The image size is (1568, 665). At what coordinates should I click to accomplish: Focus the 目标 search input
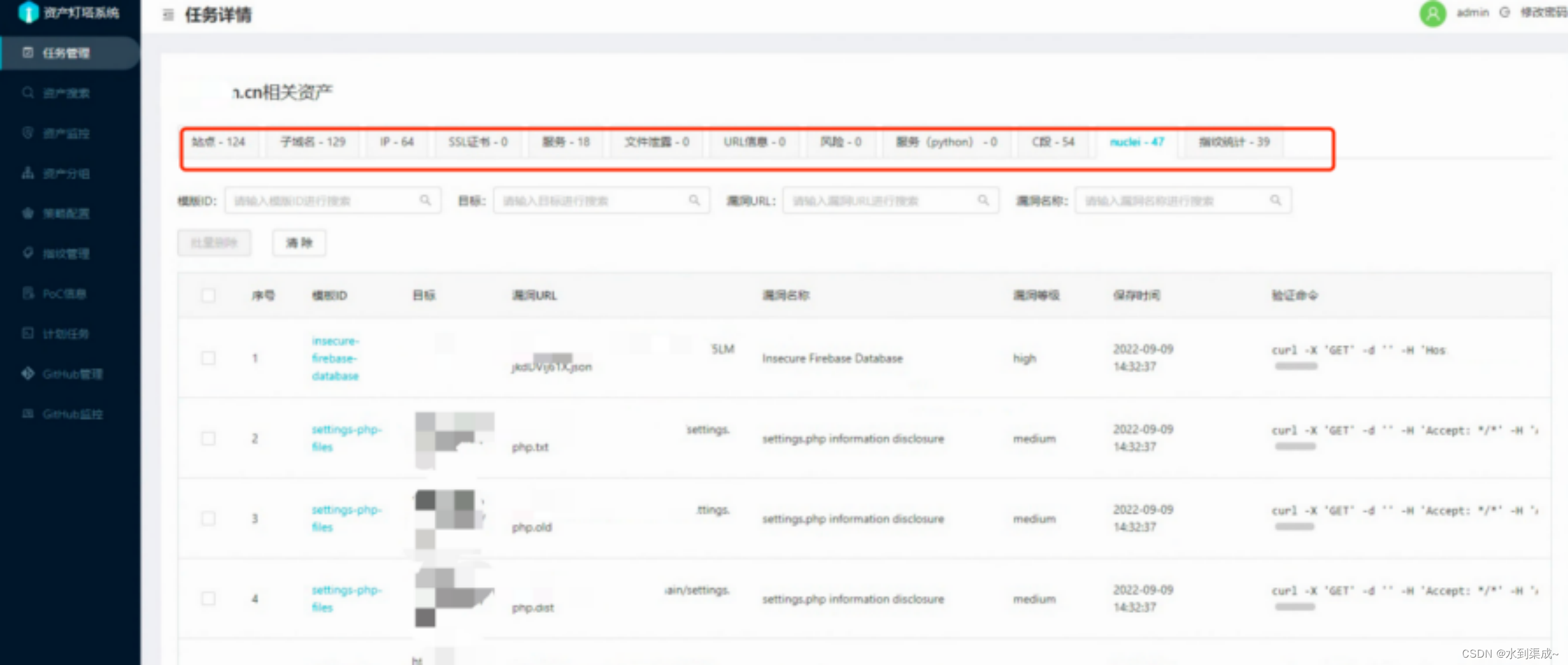(x=601, y=200)
